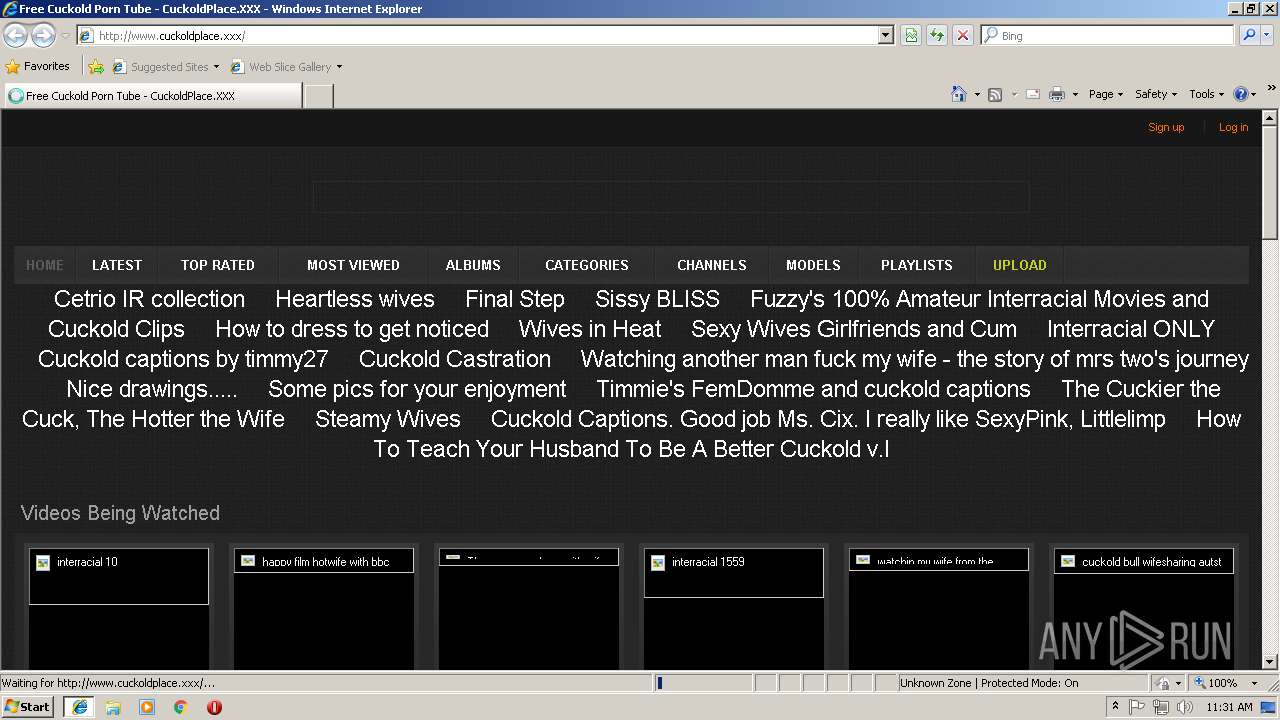Select LATEST in site navigation

coord(117,265)
